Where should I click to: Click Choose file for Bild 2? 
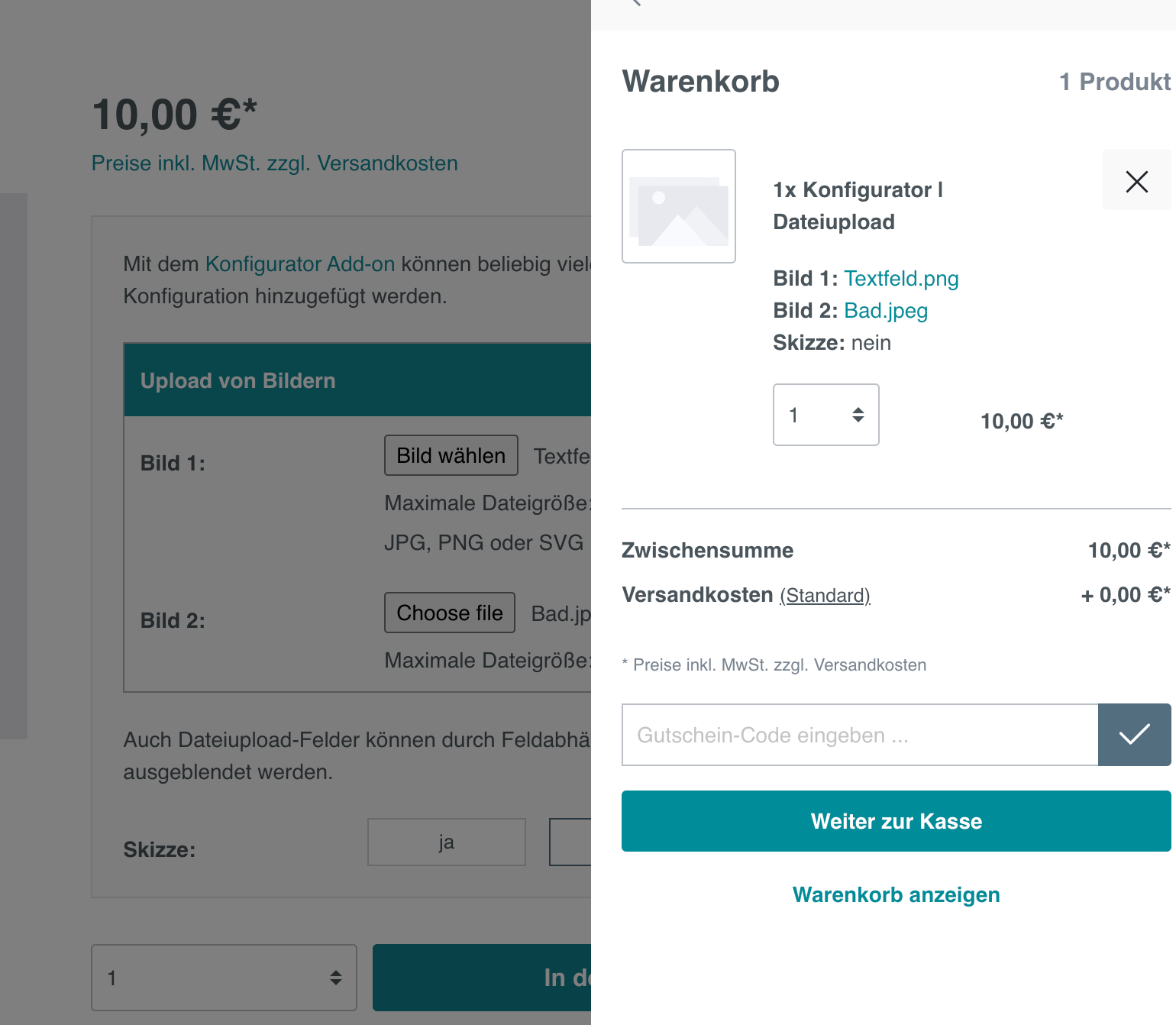(x=450, y=613)
